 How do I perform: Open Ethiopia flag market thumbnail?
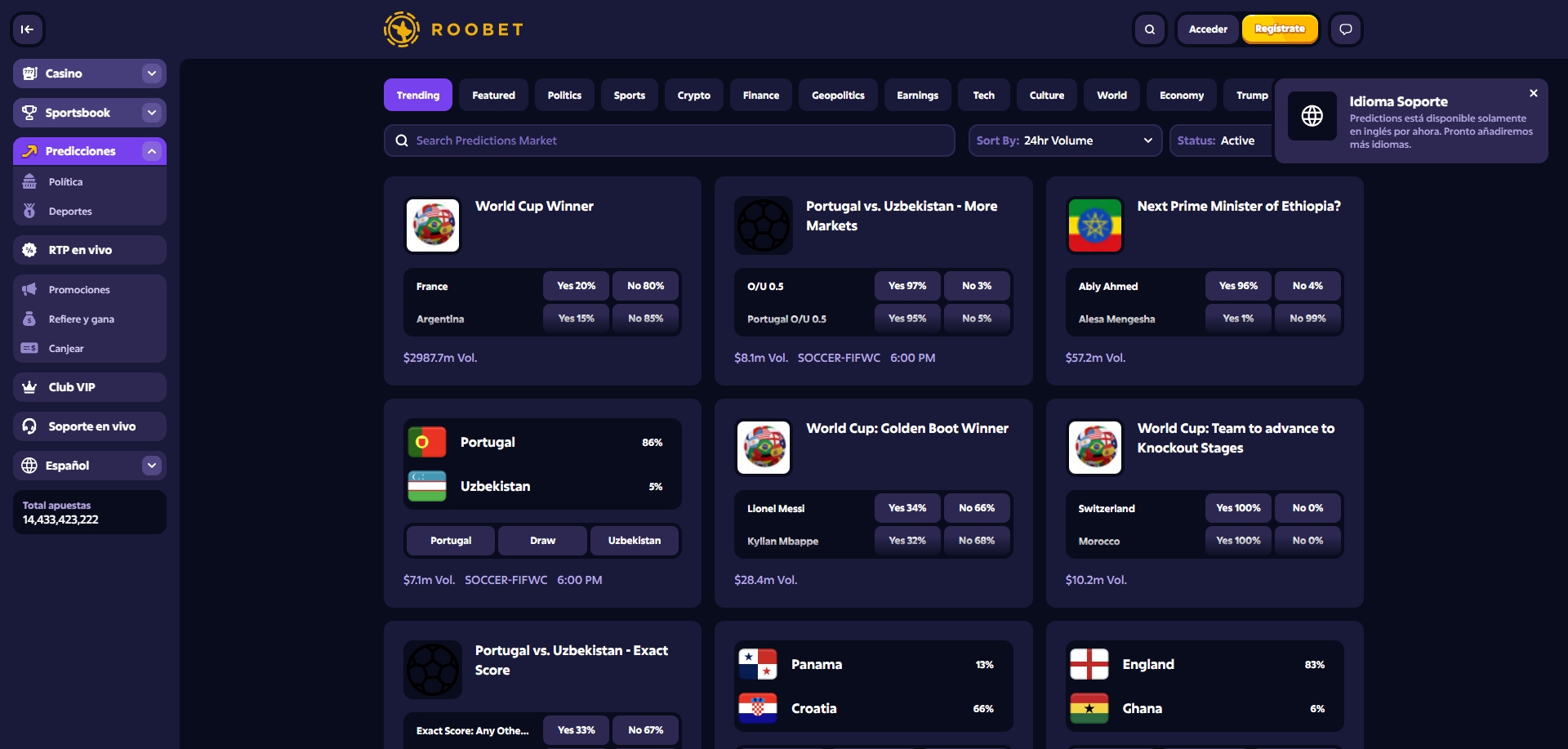pyautogui.click(x=1095, y=225)
